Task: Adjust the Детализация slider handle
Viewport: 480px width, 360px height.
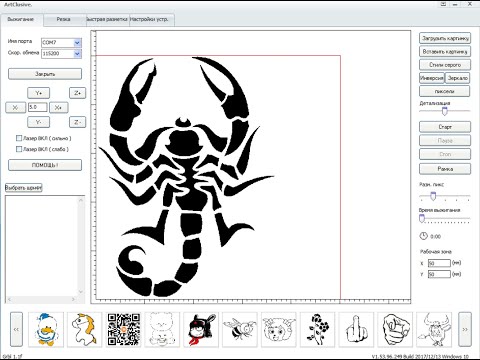Action: click(444, 112)
